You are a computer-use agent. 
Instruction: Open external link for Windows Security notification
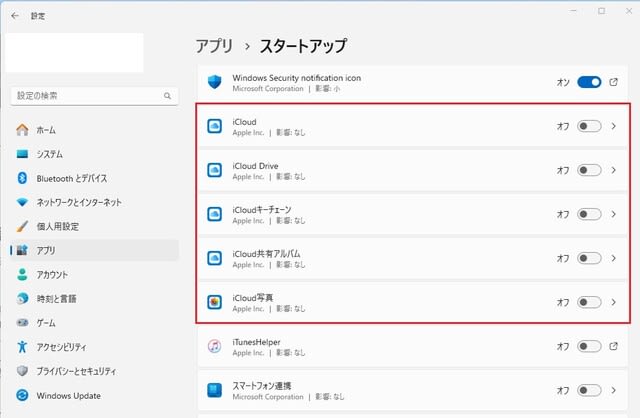coord(613,82)
